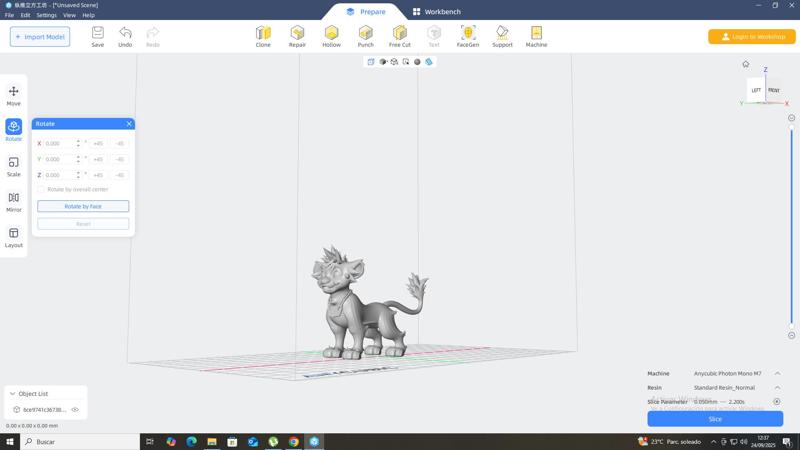
Task: Click the Redo icon
Action: coord(153,37)
